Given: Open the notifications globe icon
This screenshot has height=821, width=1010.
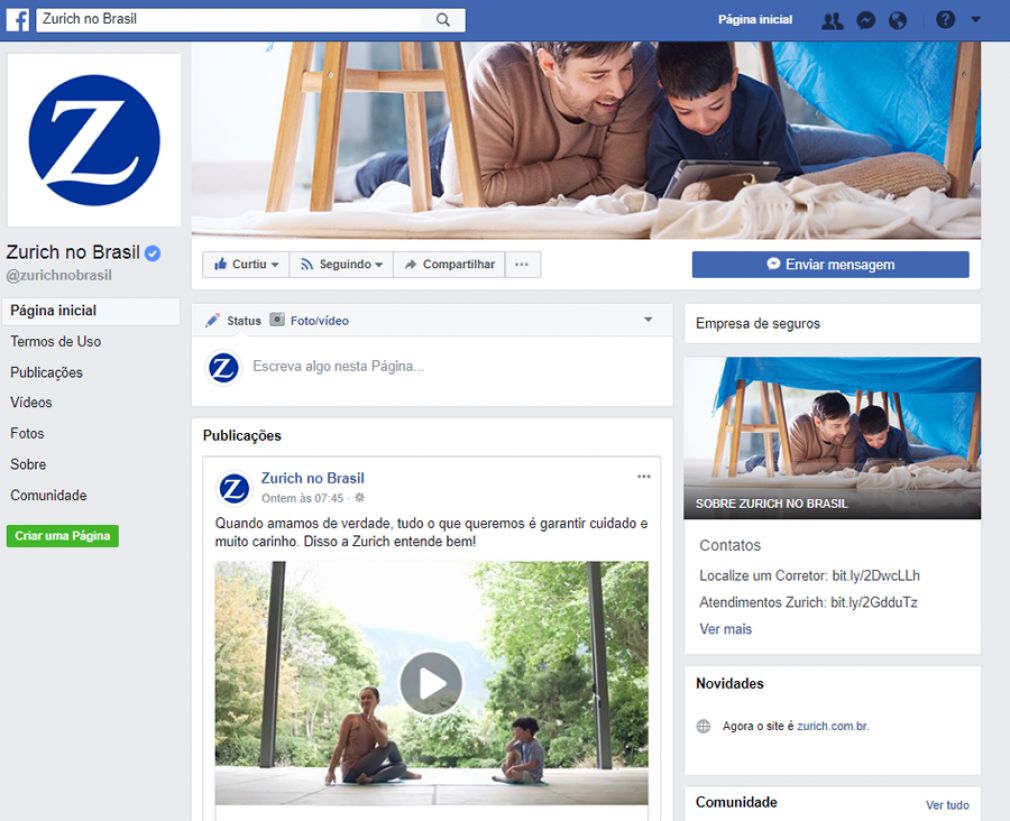Looking at the screenshot, I should coord(898,20).
